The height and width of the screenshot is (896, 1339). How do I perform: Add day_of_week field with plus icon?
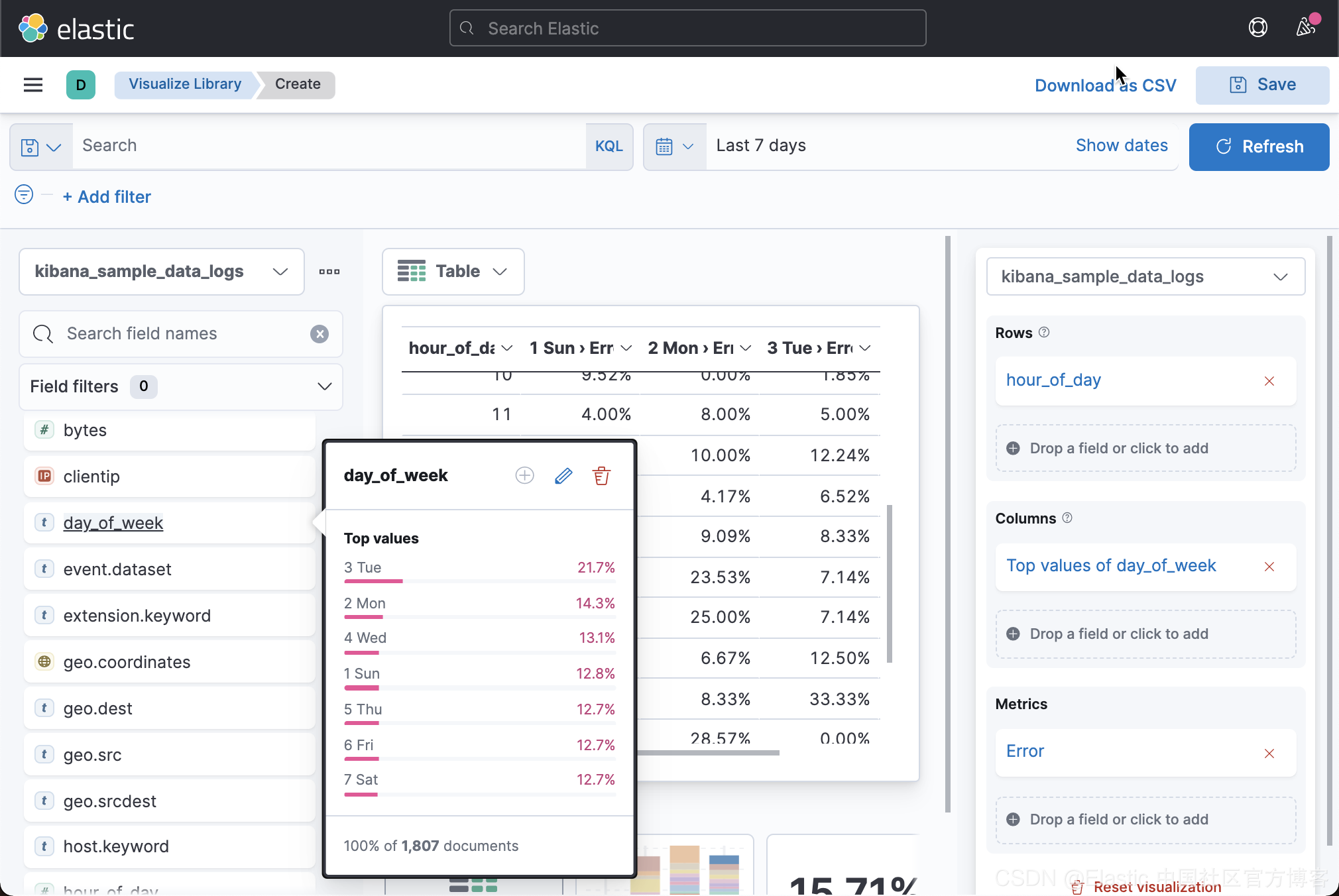pyautogui.click(x=524, y=475)
